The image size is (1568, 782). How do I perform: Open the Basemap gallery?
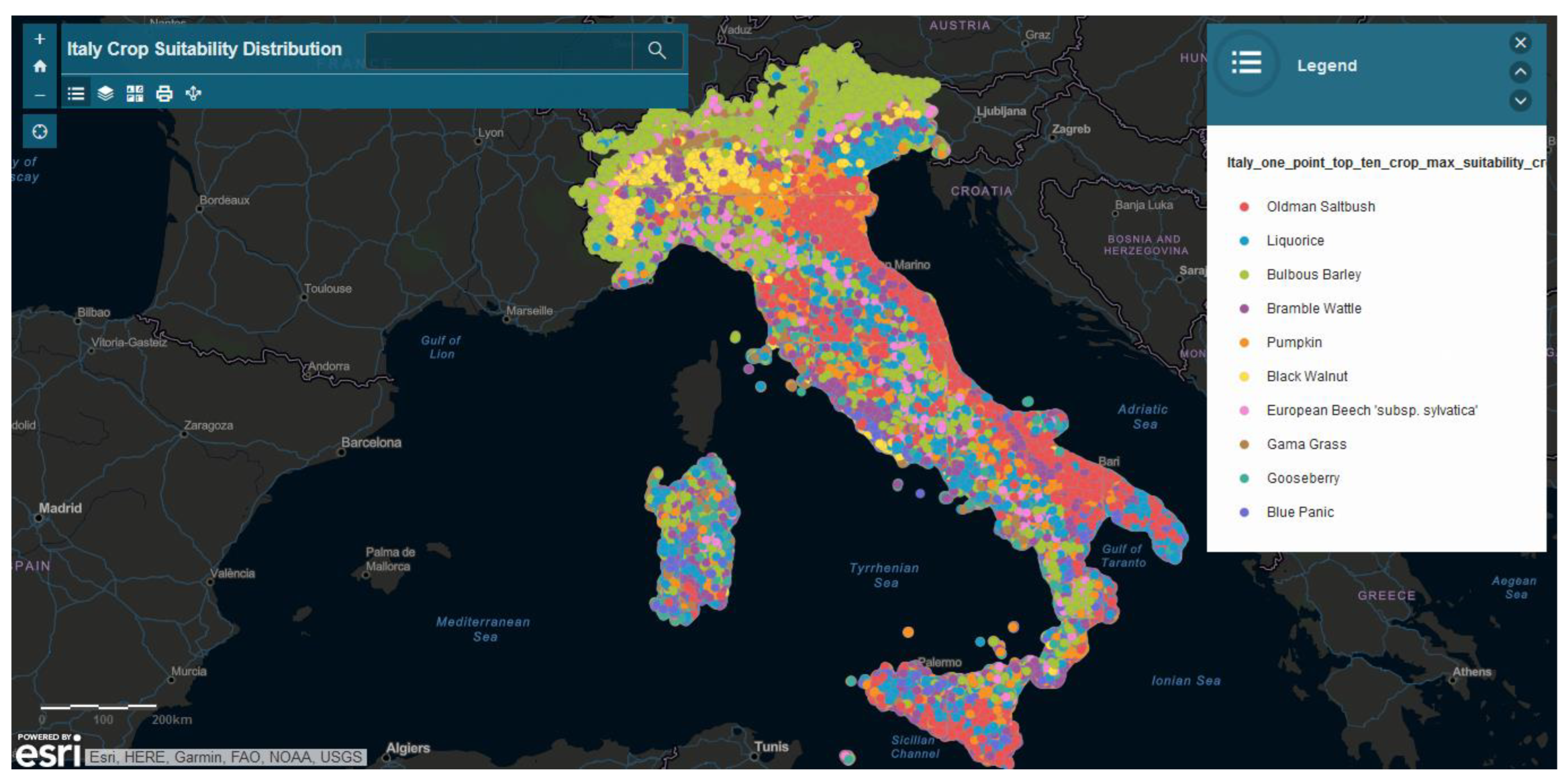click(135, 94)
